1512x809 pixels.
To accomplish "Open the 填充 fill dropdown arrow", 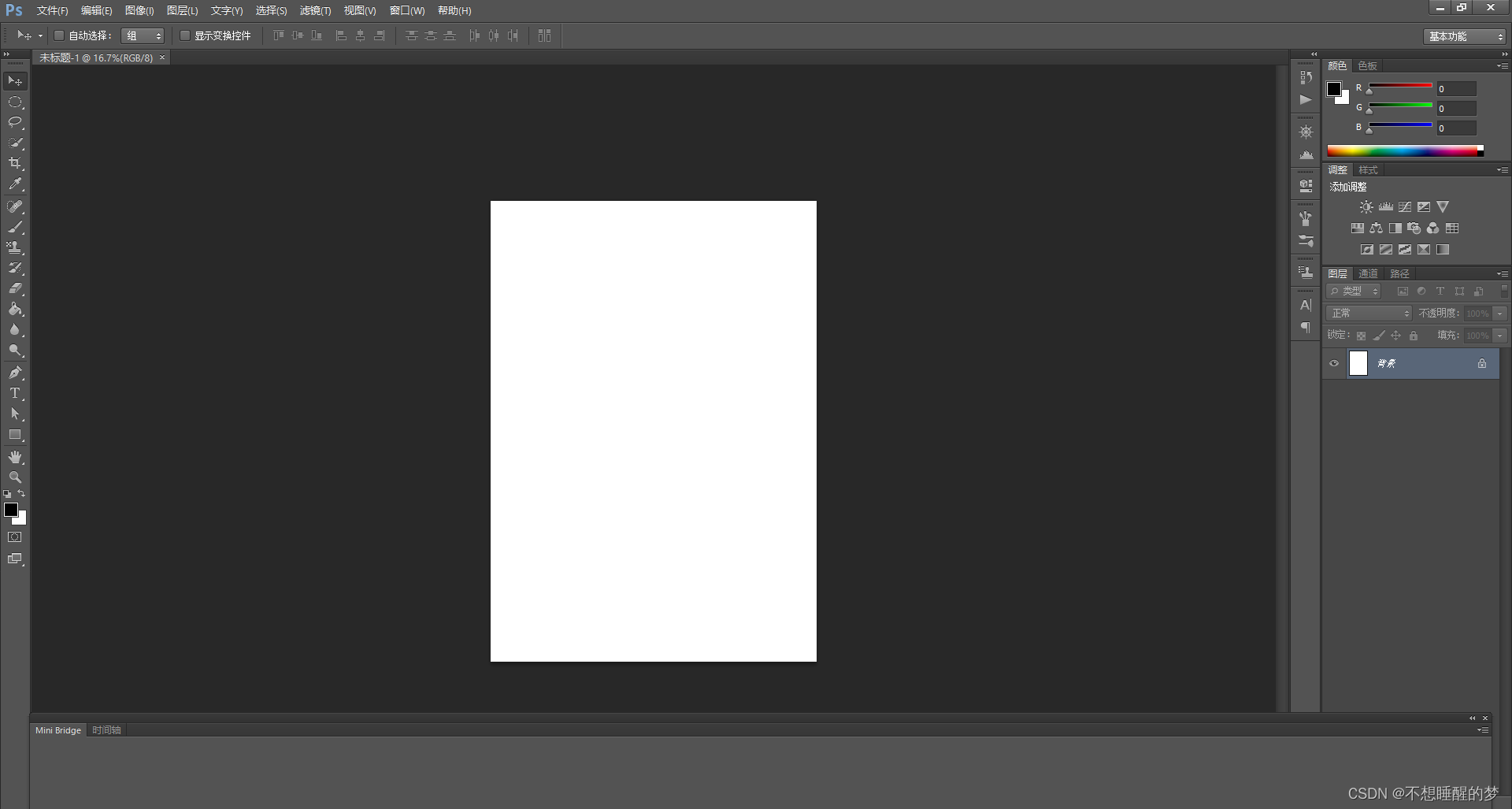I will 1500,336.
